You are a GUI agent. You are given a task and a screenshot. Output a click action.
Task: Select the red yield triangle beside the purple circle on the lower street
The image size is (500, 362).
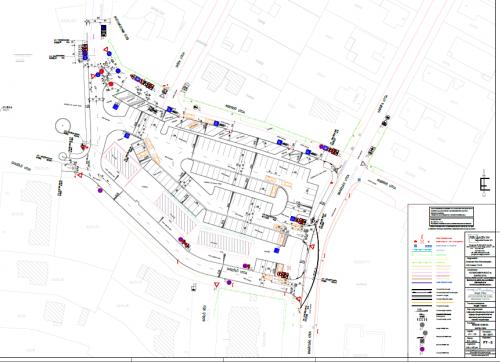point(217,285)
